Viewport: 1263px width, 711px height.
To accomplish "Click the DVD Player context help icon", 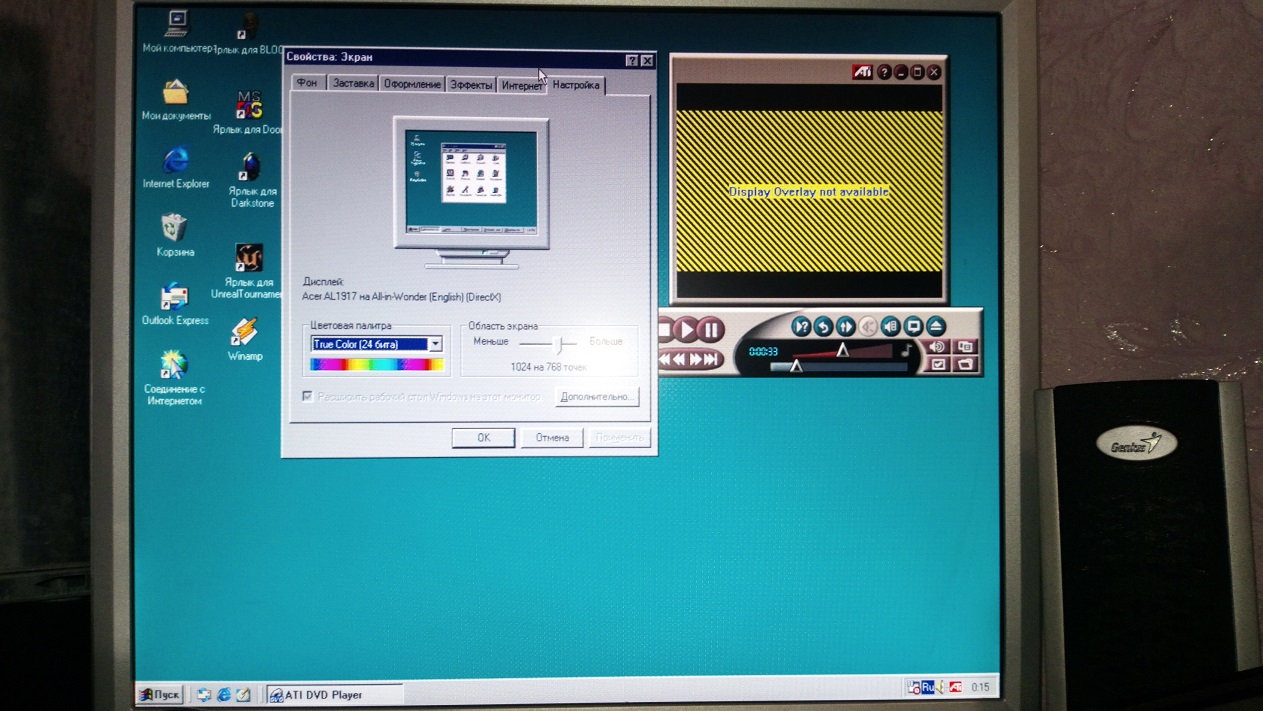I will [801, 326].
